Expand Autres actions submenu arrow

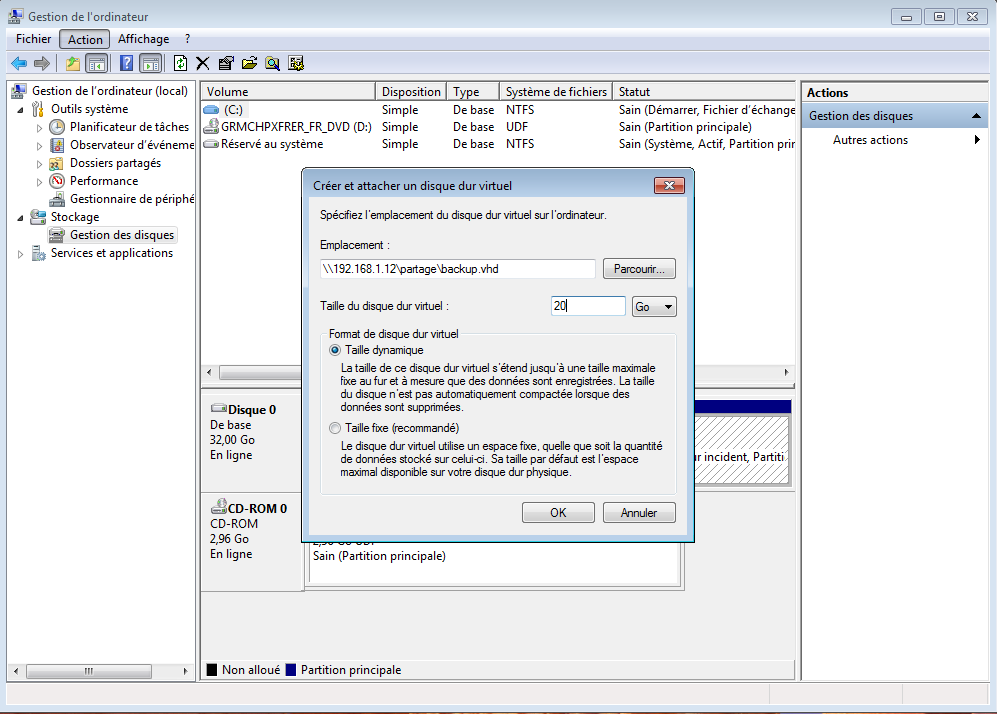pos(977,140)
